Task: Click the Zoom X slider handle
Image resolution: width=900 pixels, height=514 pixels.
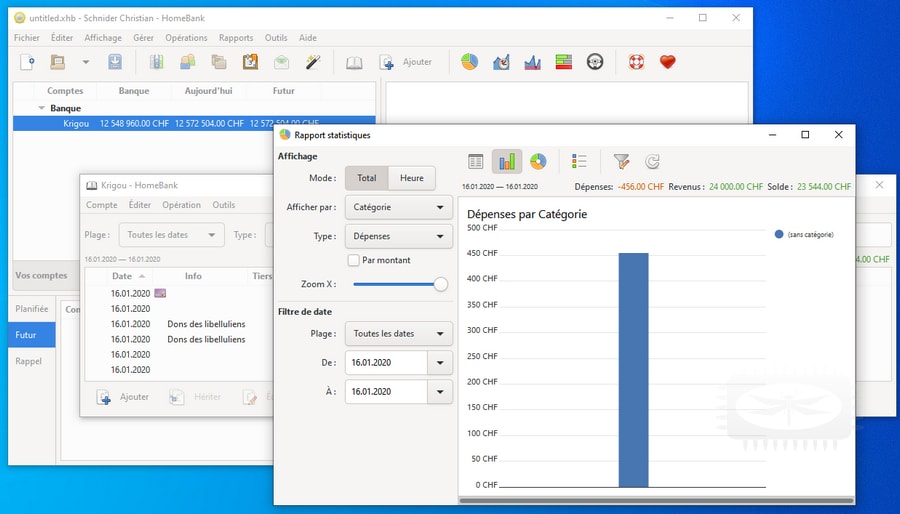Action: (x=440, y=284)
